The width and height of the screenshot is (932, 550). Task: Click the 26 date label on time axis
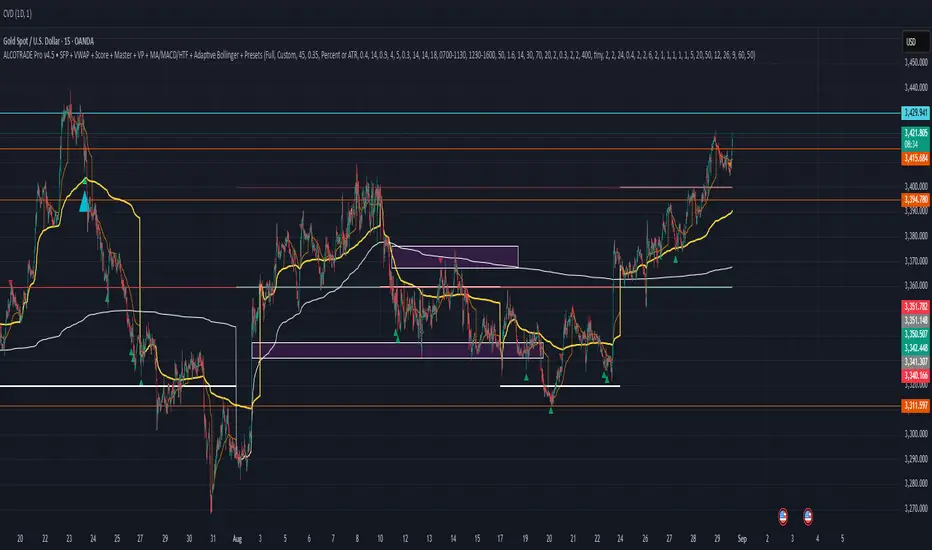coord(645,539)
